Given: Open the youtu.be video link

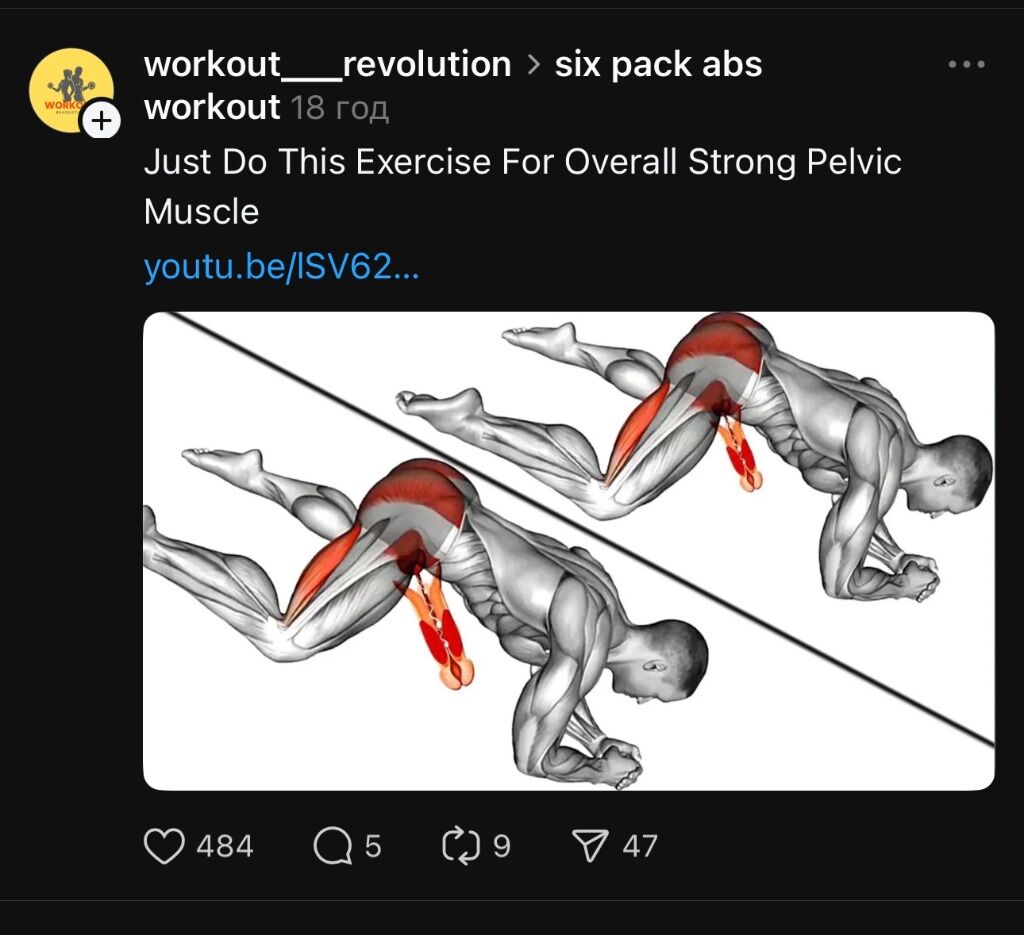Looking at the screenshot, I should (x=281, y=267).
